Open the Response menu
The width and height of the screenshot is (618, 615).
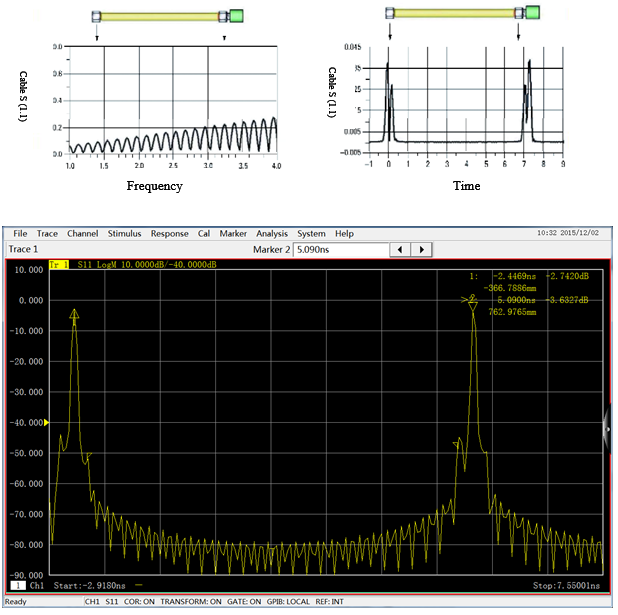[169, 233]
